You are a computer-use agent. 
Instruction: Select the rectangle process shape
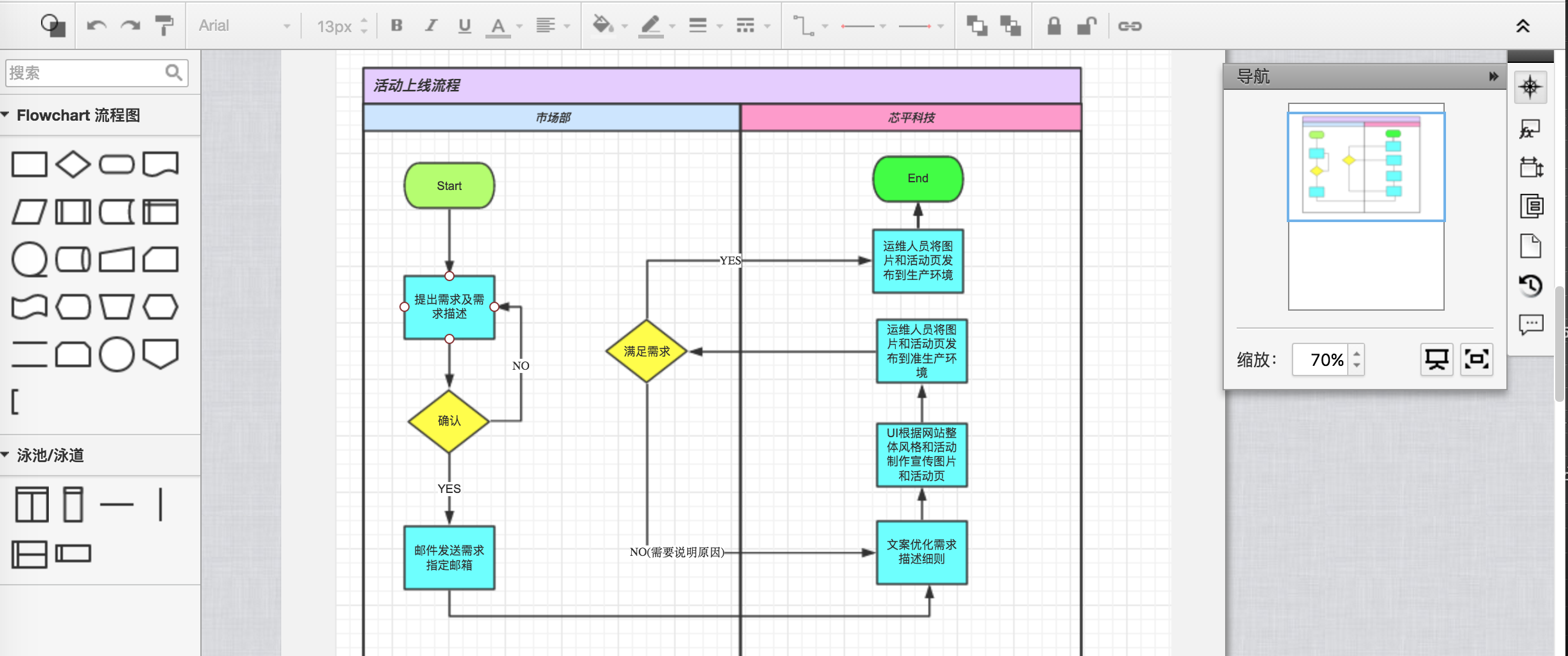pos(30,164)
